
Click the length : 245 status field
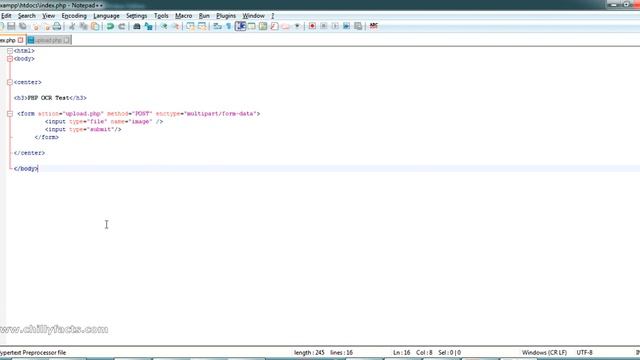(x=309, y=352)
